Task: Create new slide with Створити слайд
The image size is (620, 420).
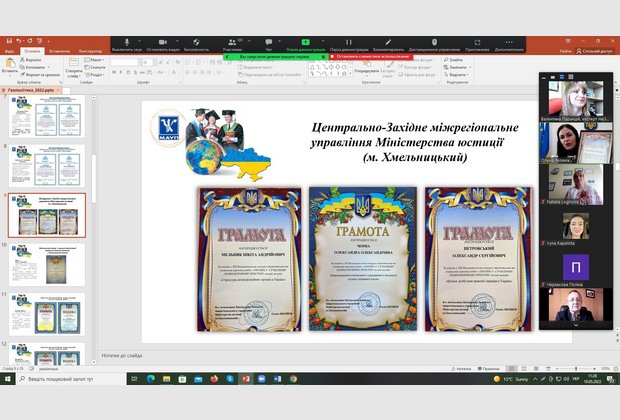Action: coord(74,68)
